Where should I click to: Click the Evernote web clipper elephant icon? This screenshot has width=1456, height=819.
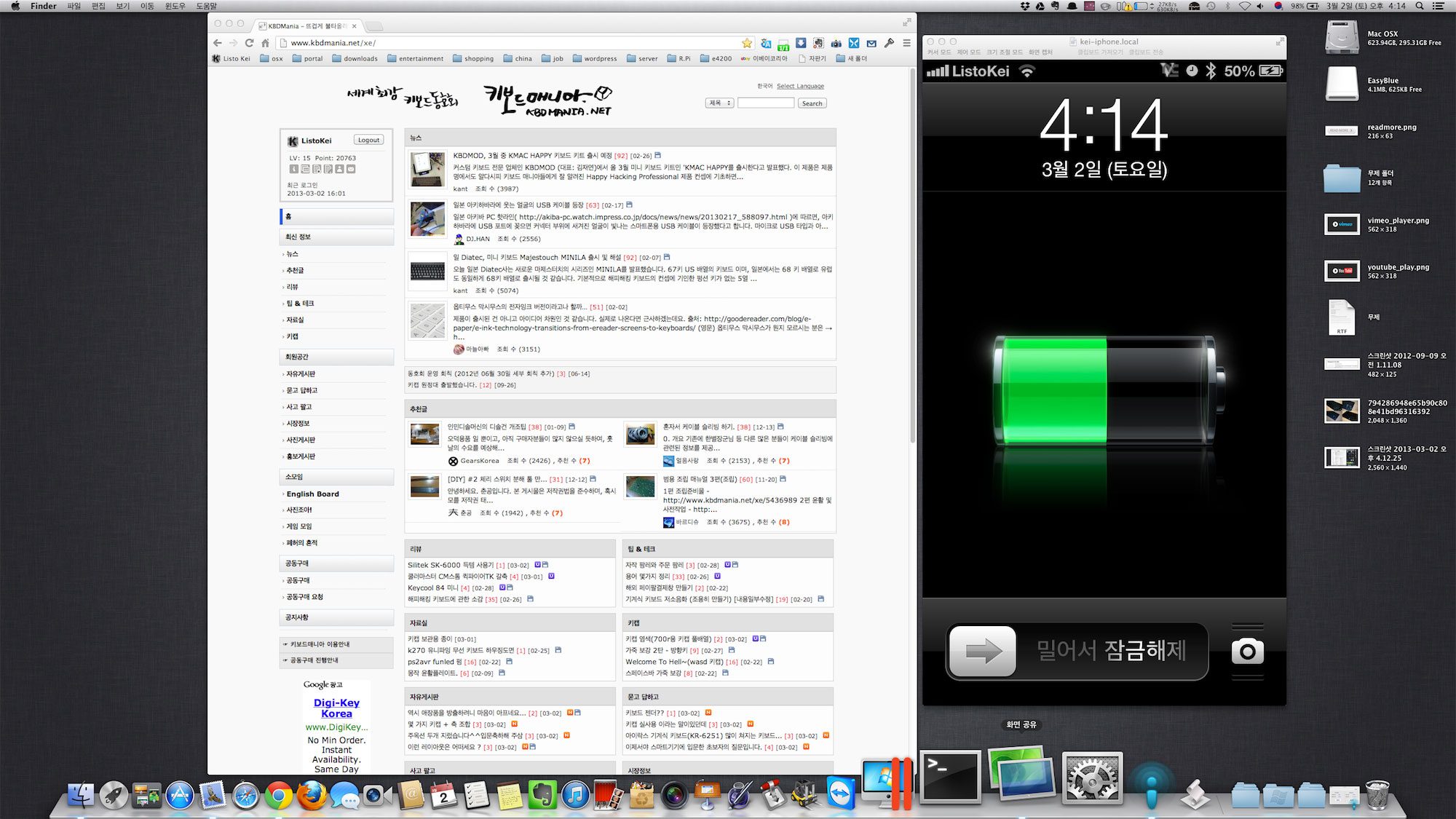coord(818,43)
